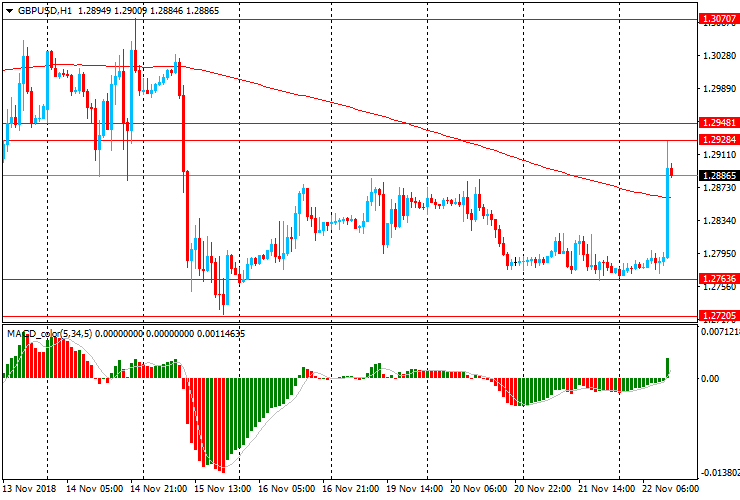Viewport: 740px width, 500px height.
Task: Click the 1.28340 price scale value
Action: (719, 220)
